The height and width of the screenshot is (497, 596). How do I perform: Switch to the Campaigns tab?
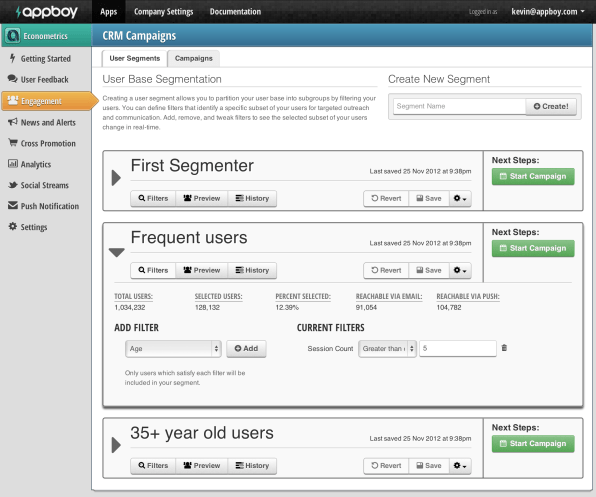pyautogui.click(x=193, y=59)
